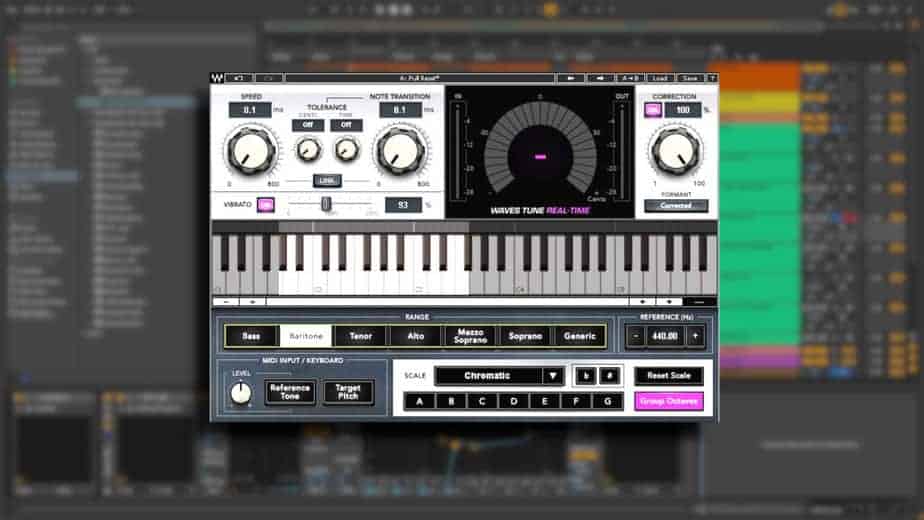Viewport: 924px width, 520px height.
Task: Select root note C
Action: [x=482, y=401]
